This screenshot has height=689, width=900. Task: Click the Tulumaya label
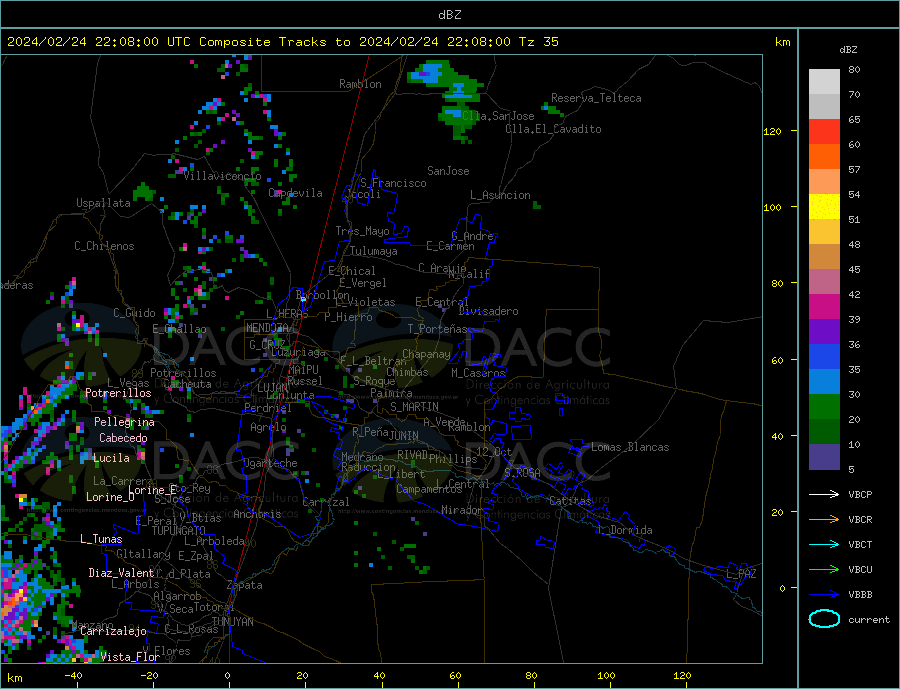[374, 251]
